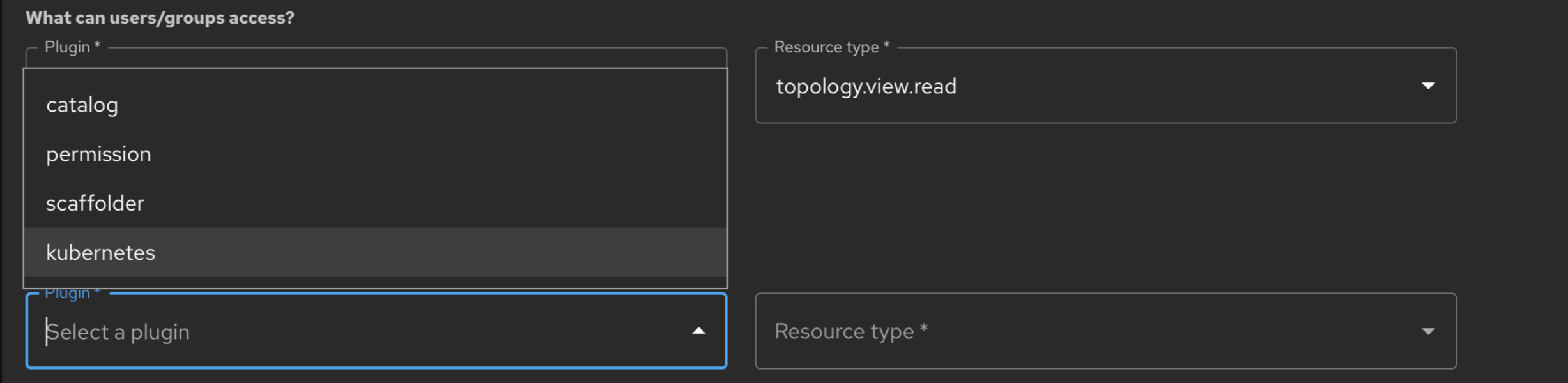The image size is (1568, 383).
Task: Click the first Plugin field above the list
Action: coord(376,59)
